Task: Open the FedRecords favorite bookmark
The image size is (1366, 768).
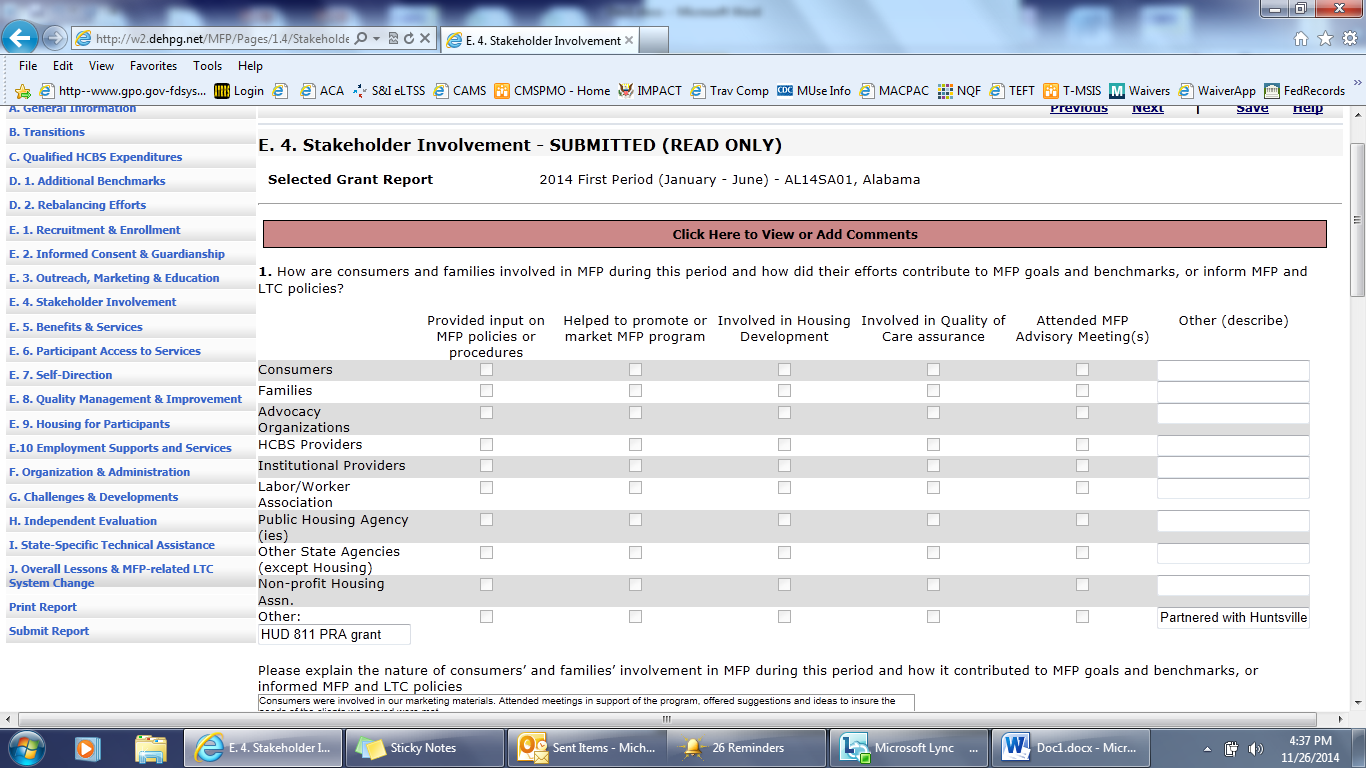Action: (1302, 91)
